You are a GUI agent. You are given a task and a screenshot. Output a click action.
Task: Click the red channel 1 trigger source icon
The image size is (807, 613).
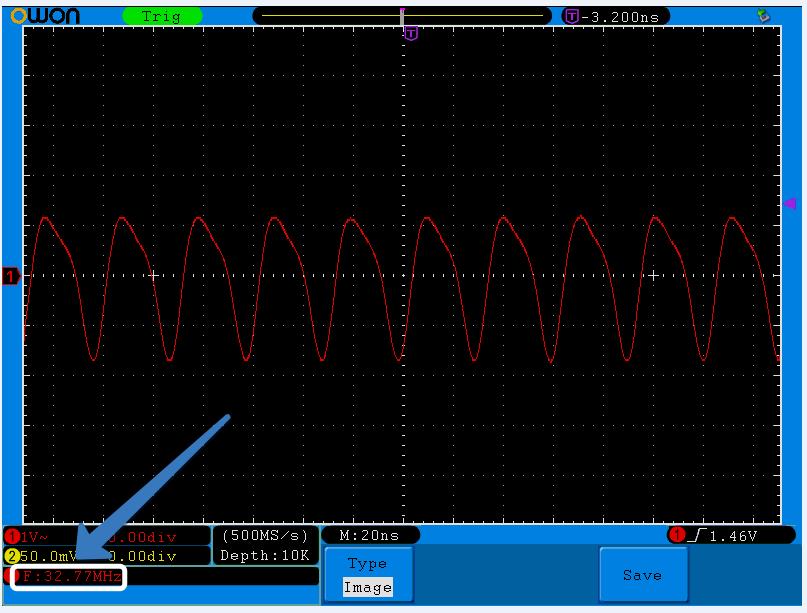click(x=677, y=537)
